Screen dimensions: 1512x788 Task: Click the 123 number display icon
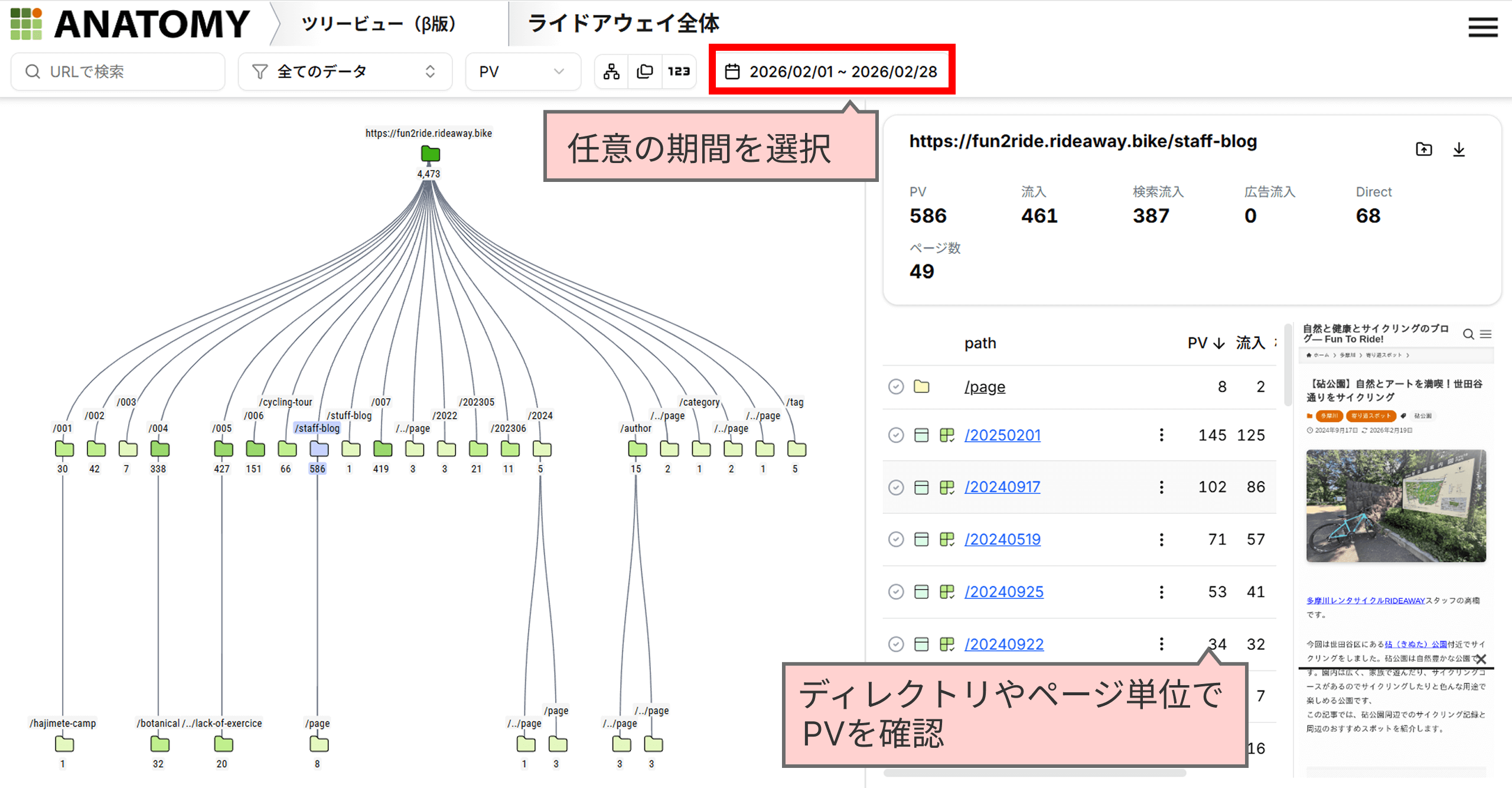point(679,71)
